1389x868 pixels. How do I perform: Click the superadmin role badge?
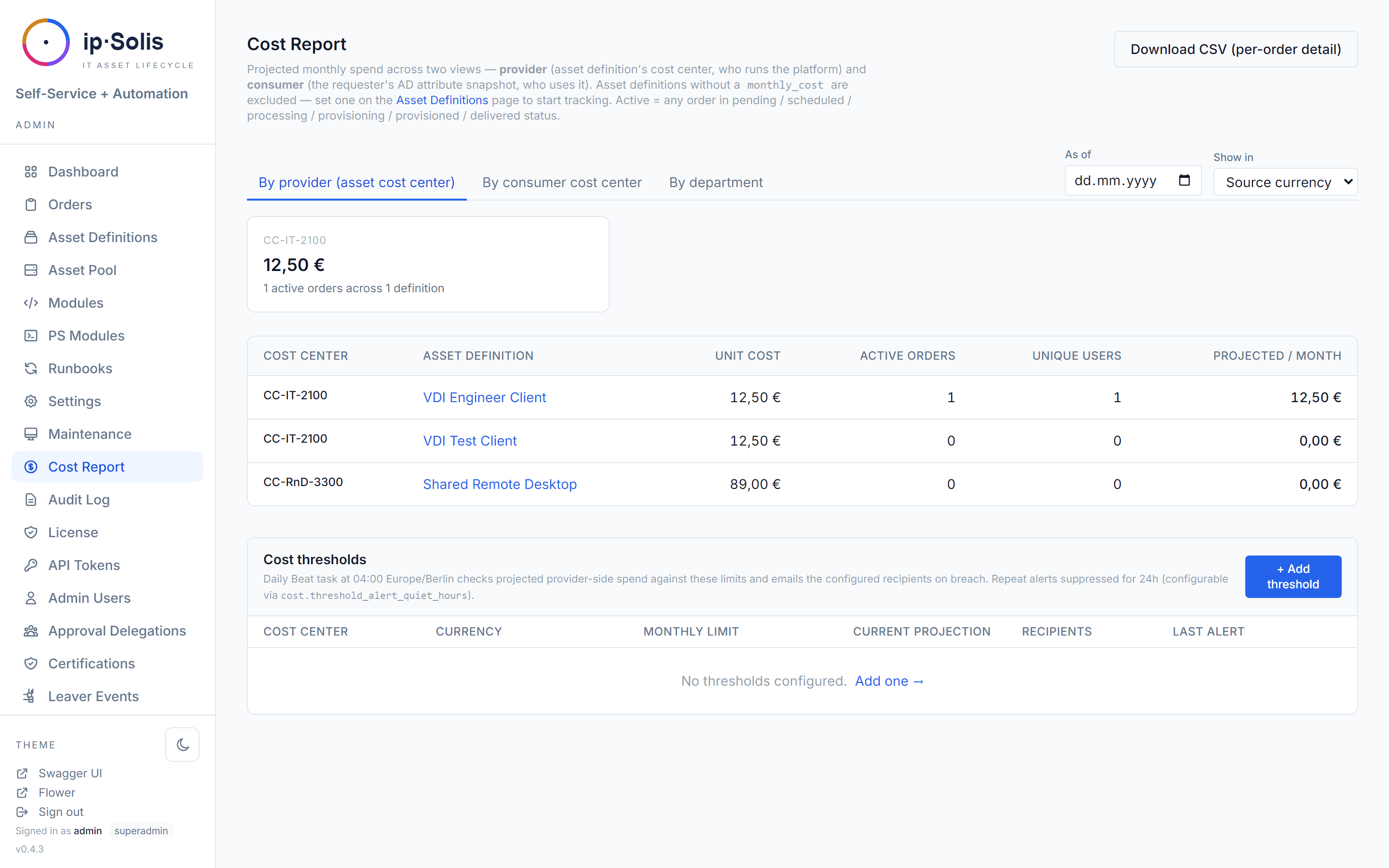[x=141, y=831]
